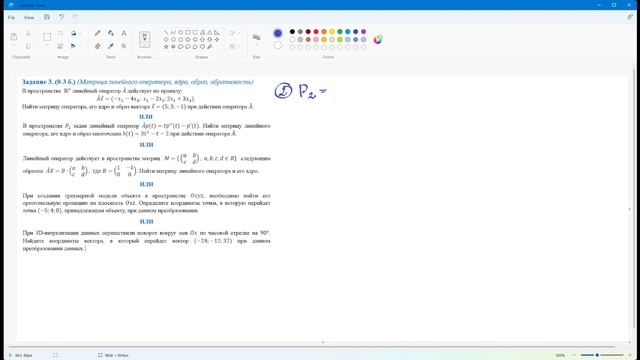Pick the Line shape
This screenshot has width=640, height=360.
tap(166, 32)
